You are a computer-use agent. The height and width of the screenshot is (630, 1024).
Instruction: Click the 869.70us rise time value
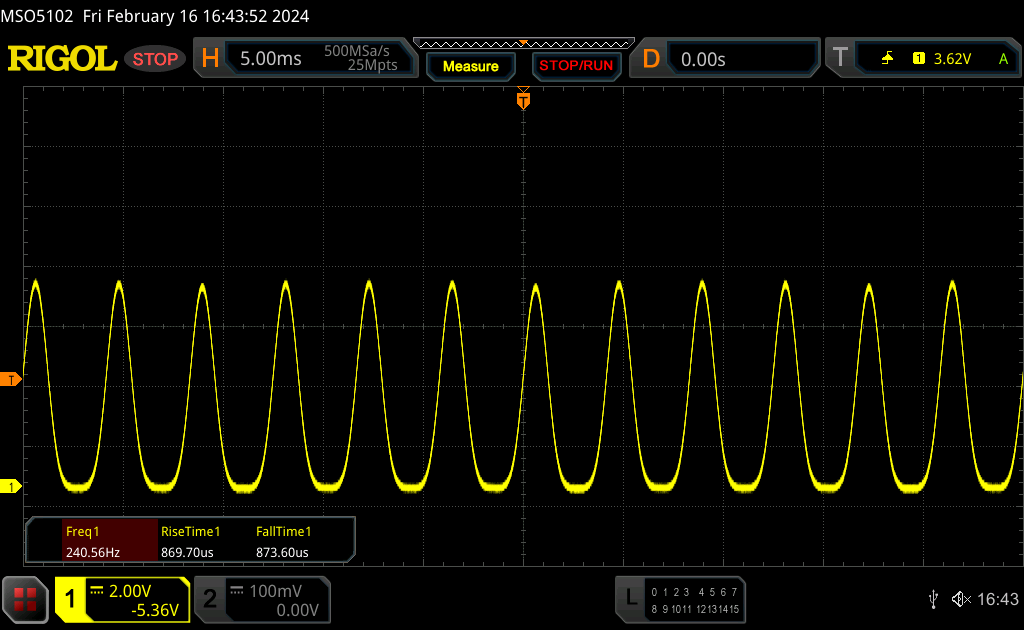(x=187, y=552)
